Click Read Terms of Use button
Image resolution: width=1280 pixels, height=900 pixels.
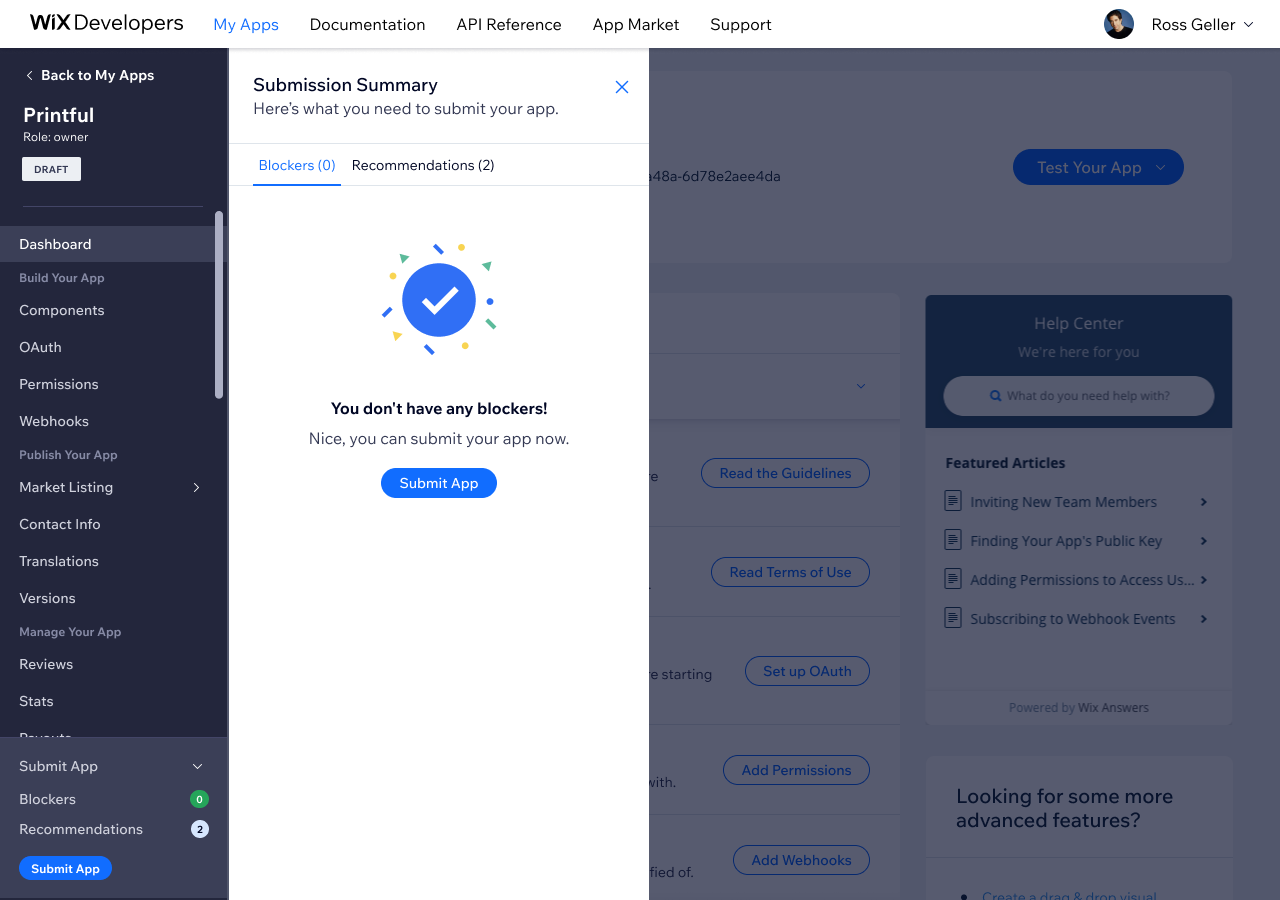click(x=790, y=572)
